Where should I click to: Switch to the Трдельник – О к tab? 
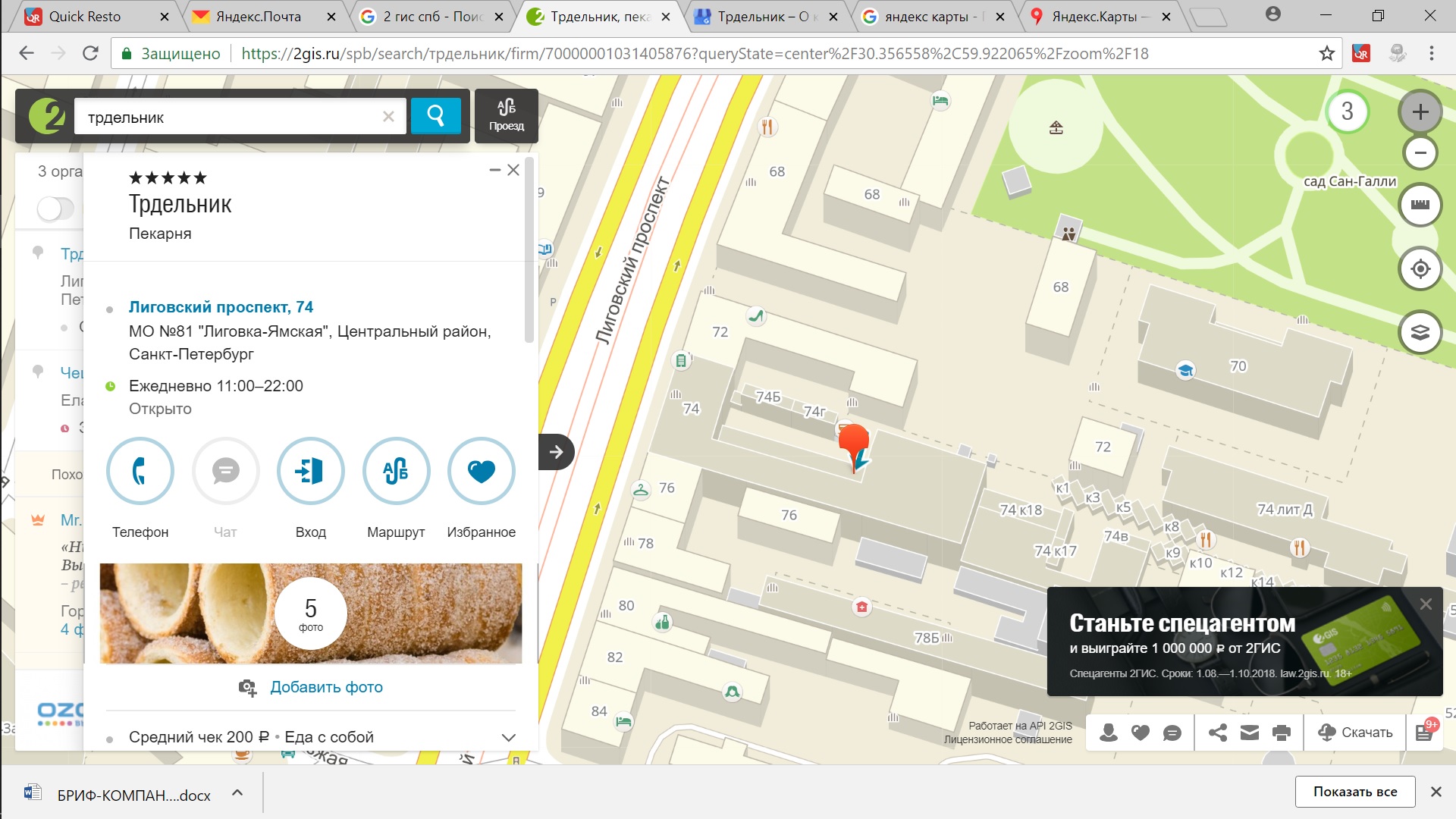tap(766, 16)
